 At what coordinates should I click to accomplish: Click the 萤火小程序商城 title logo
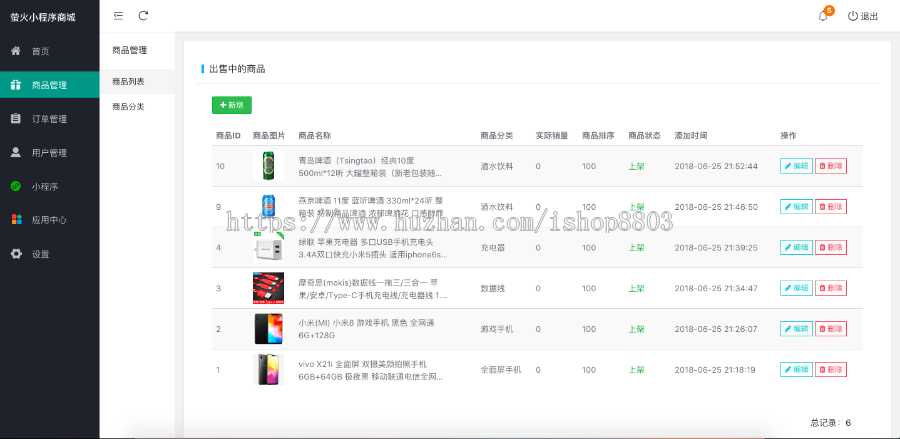(43, 17)
